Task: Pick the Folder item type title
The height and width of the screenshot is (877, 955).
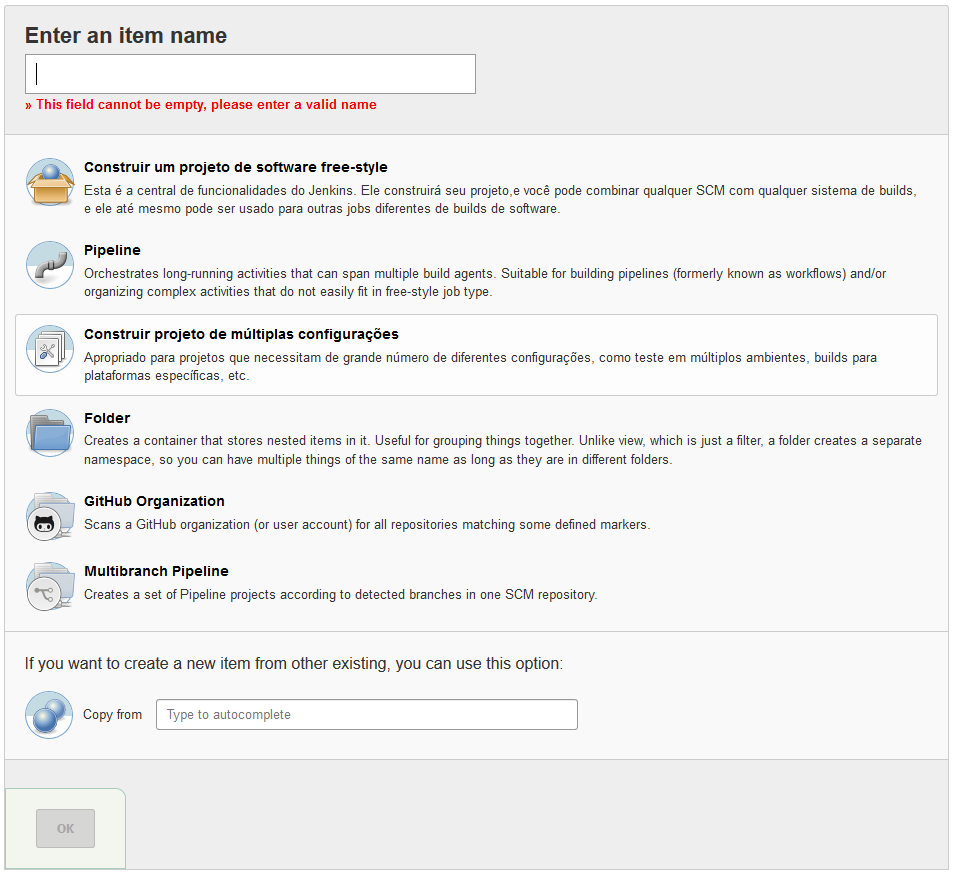Action: 107,418
